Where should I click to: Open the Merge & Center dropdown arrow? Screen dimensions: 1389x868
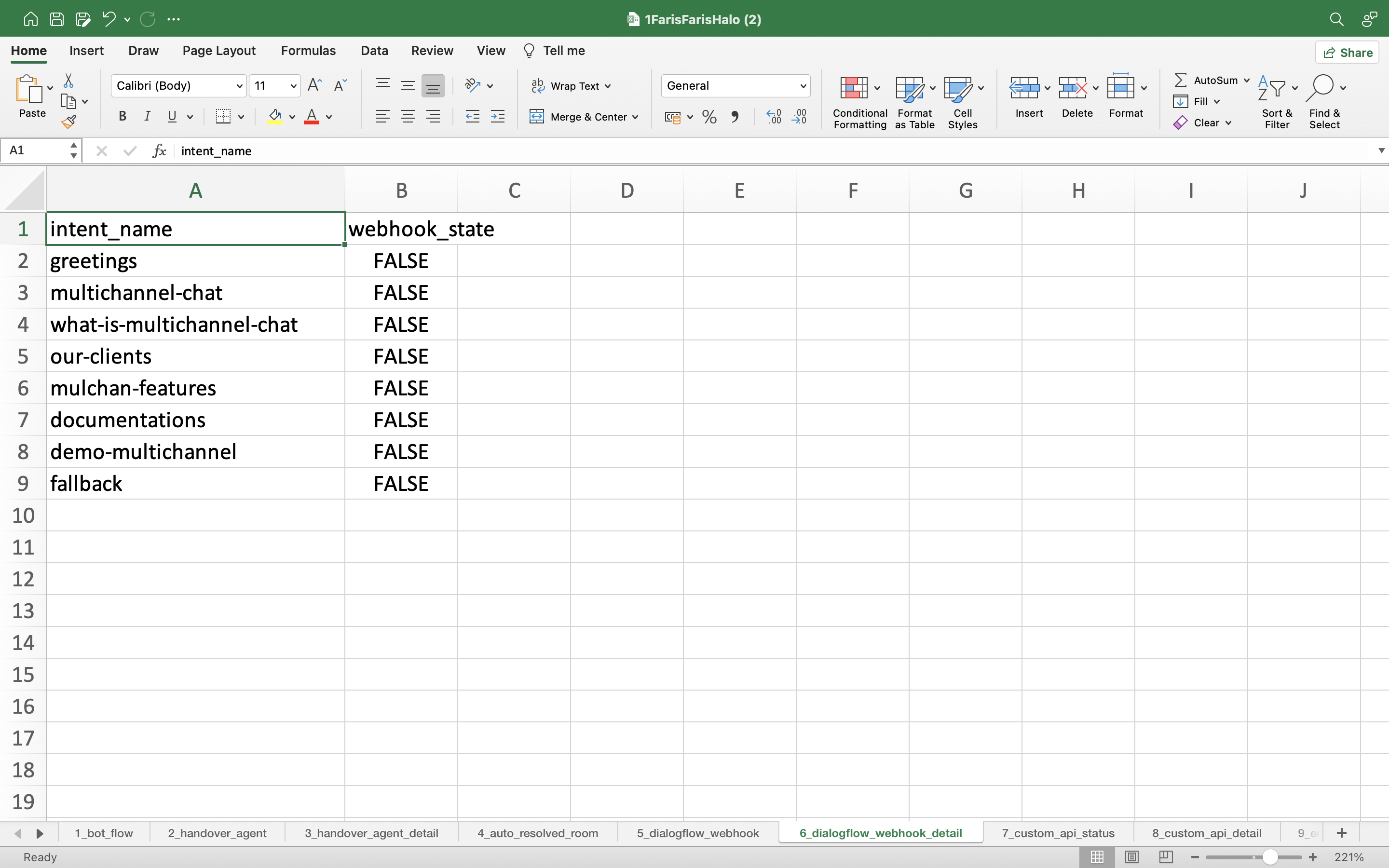point(635,117)
